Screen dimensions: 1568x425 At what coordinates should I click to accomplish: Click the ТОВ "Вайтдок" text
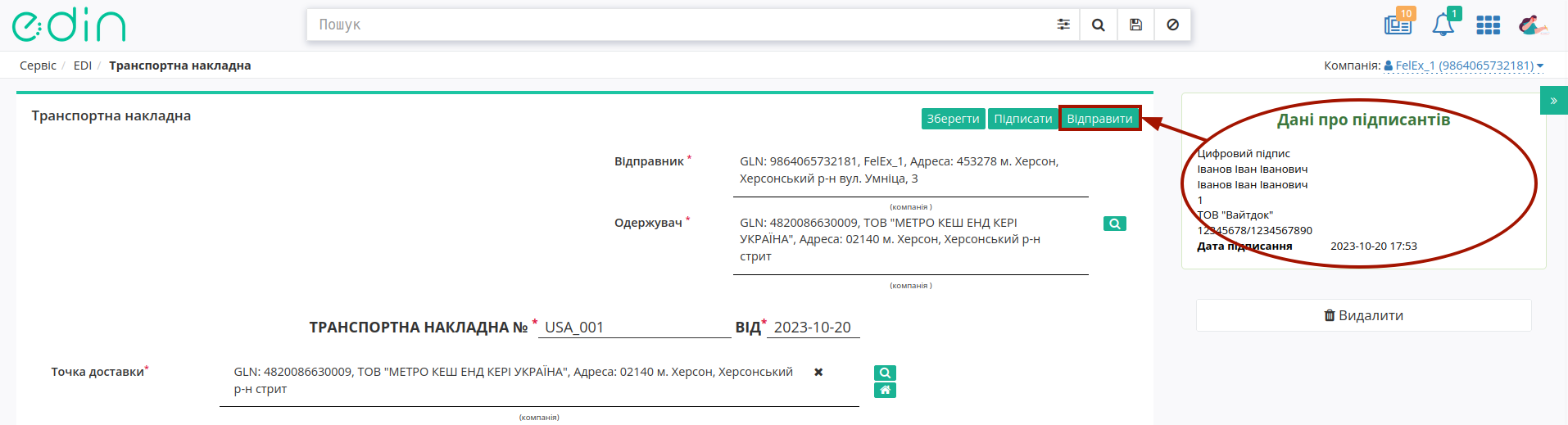(x=1235, y=215)
